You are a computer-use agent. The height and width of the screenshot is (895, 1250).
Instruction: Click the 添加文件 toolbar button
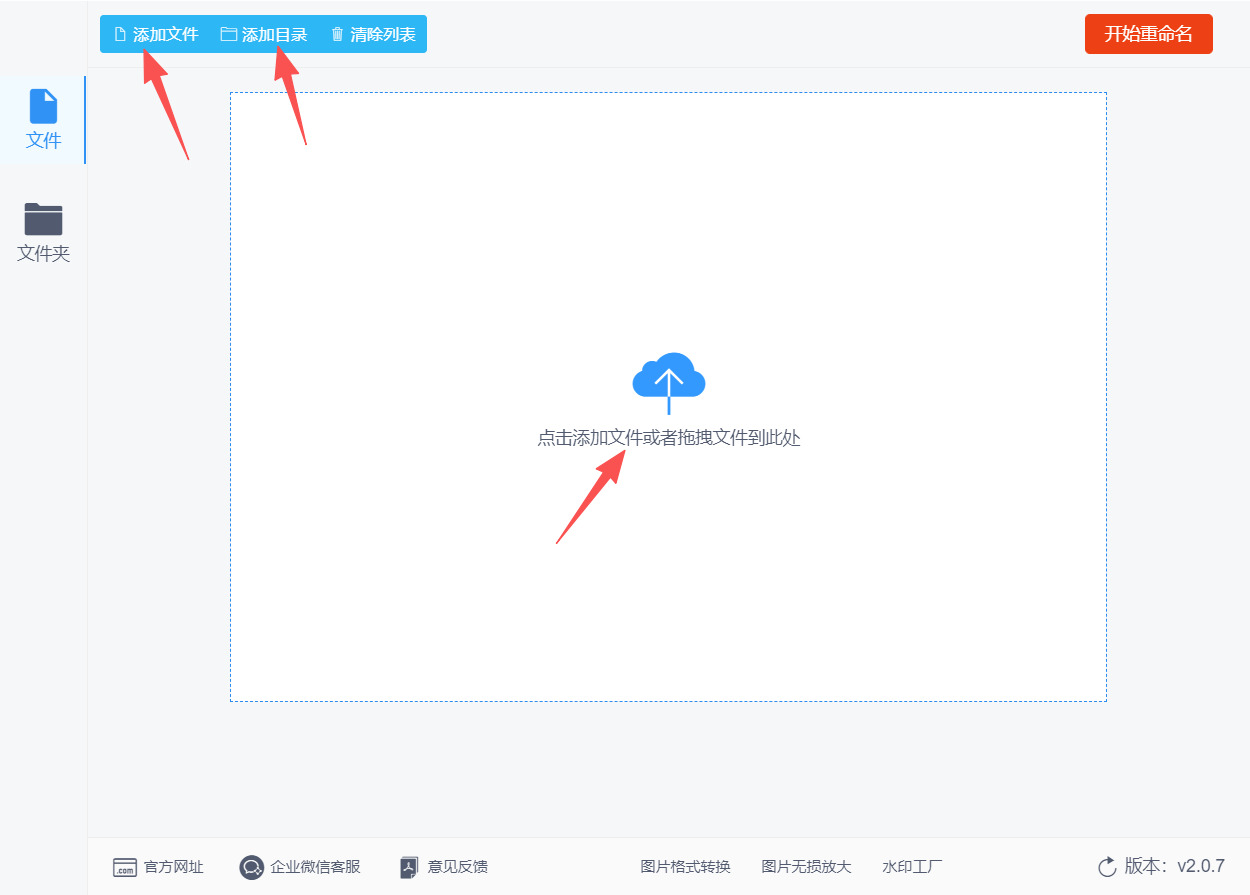pos(156,34)
